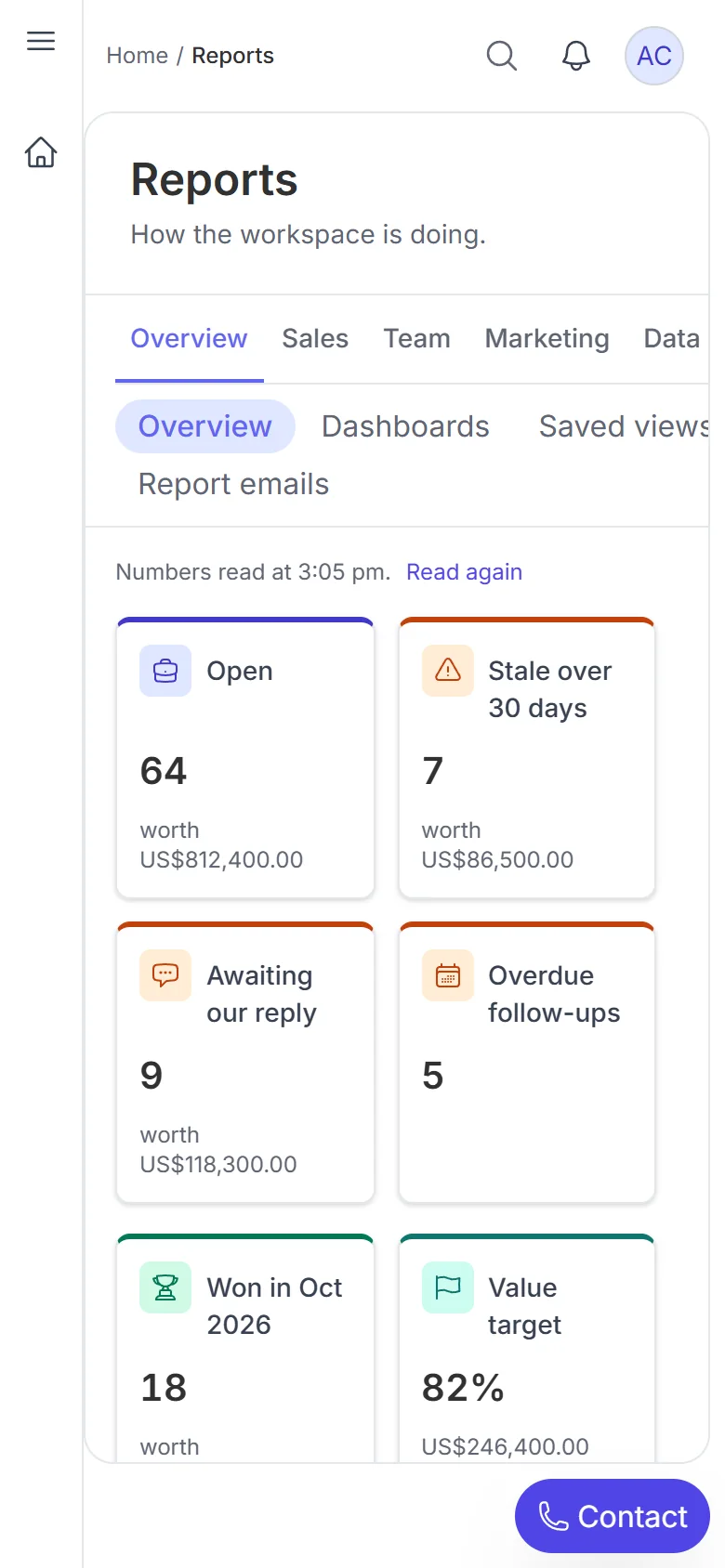Open the Open deals card

245,758
